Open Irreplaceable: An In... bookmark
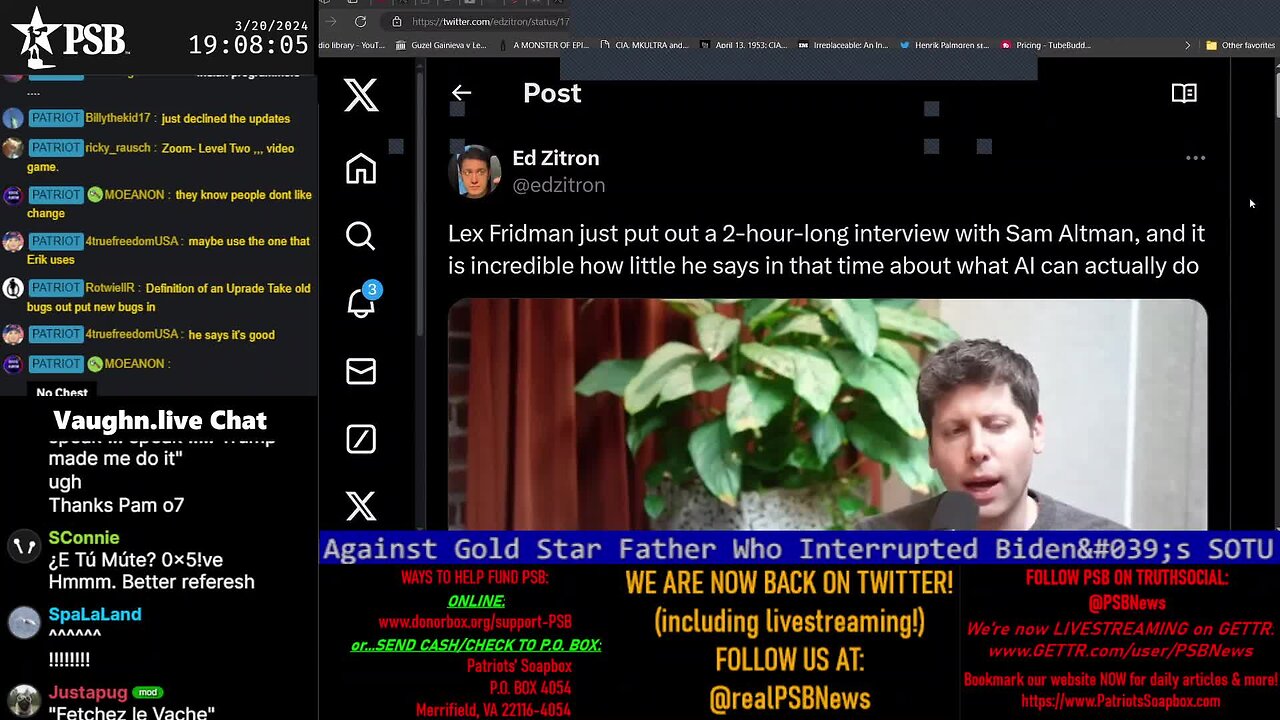This screenshot has width=1280, height=720. pyautogui.click(x=842, y=45)
